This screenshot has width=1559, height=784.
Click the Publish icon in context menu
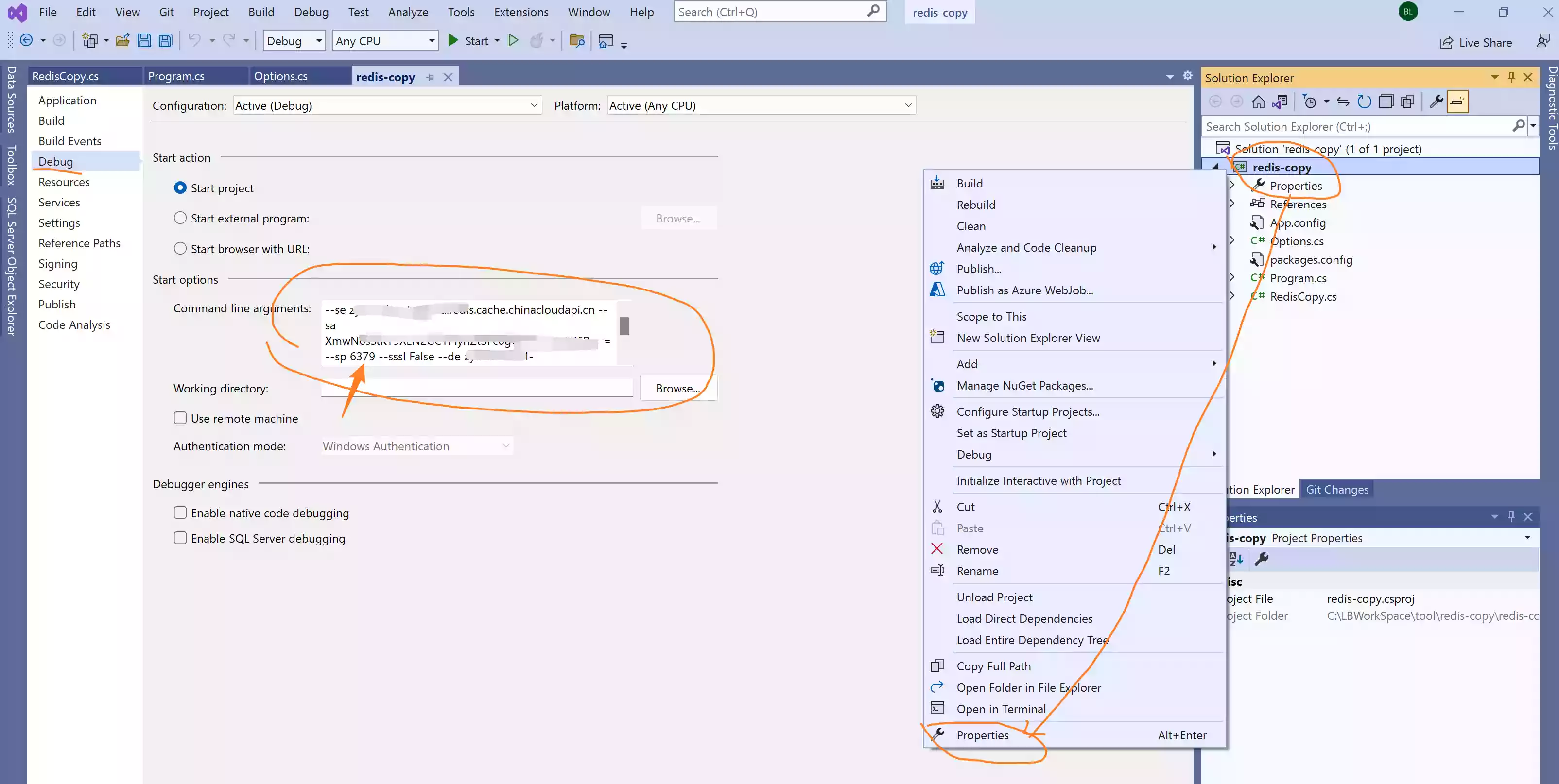[x=938, y=268]
